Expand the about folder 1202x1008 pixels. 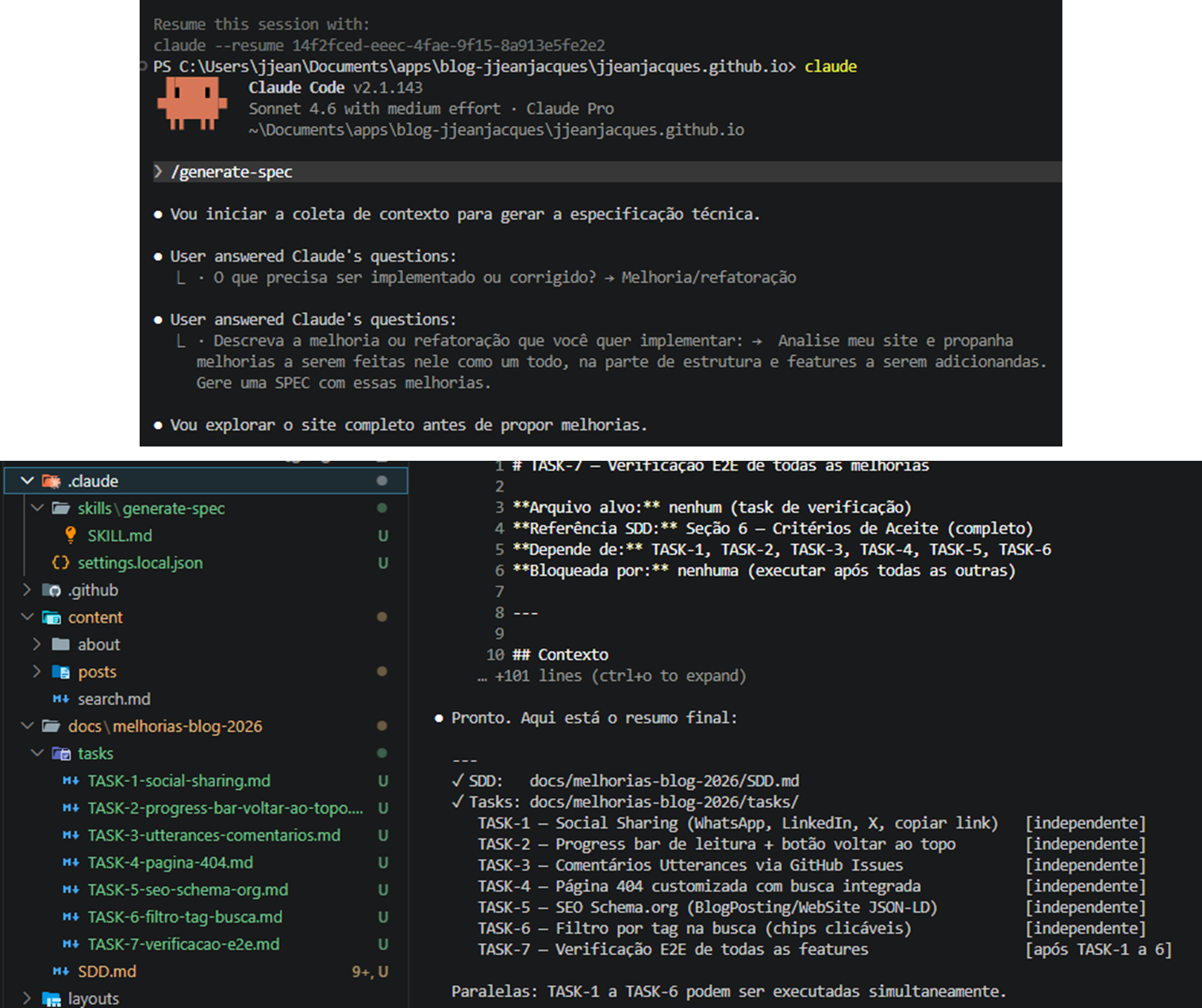coord(36,644)
